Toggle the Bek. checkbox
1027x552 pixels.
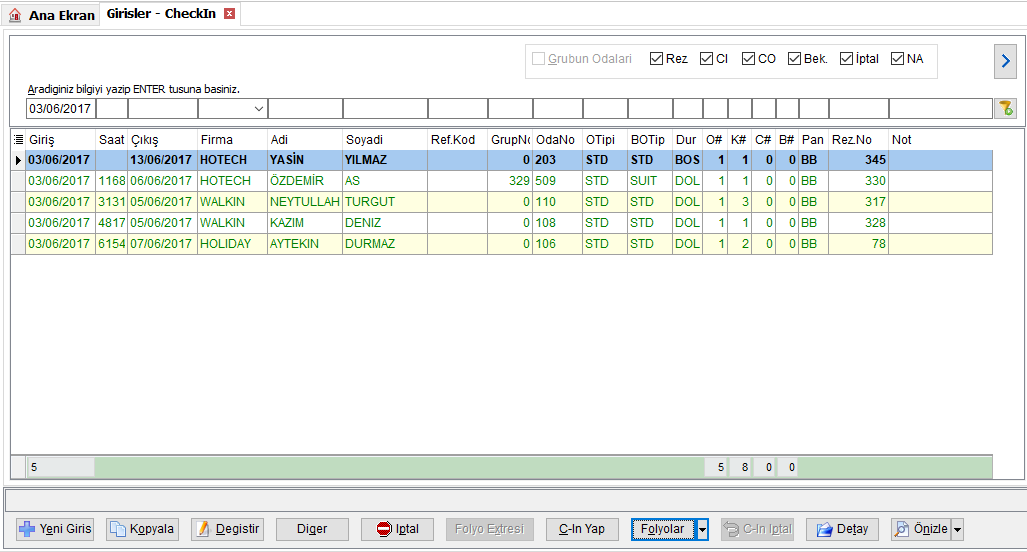click(x=794, y=59)
